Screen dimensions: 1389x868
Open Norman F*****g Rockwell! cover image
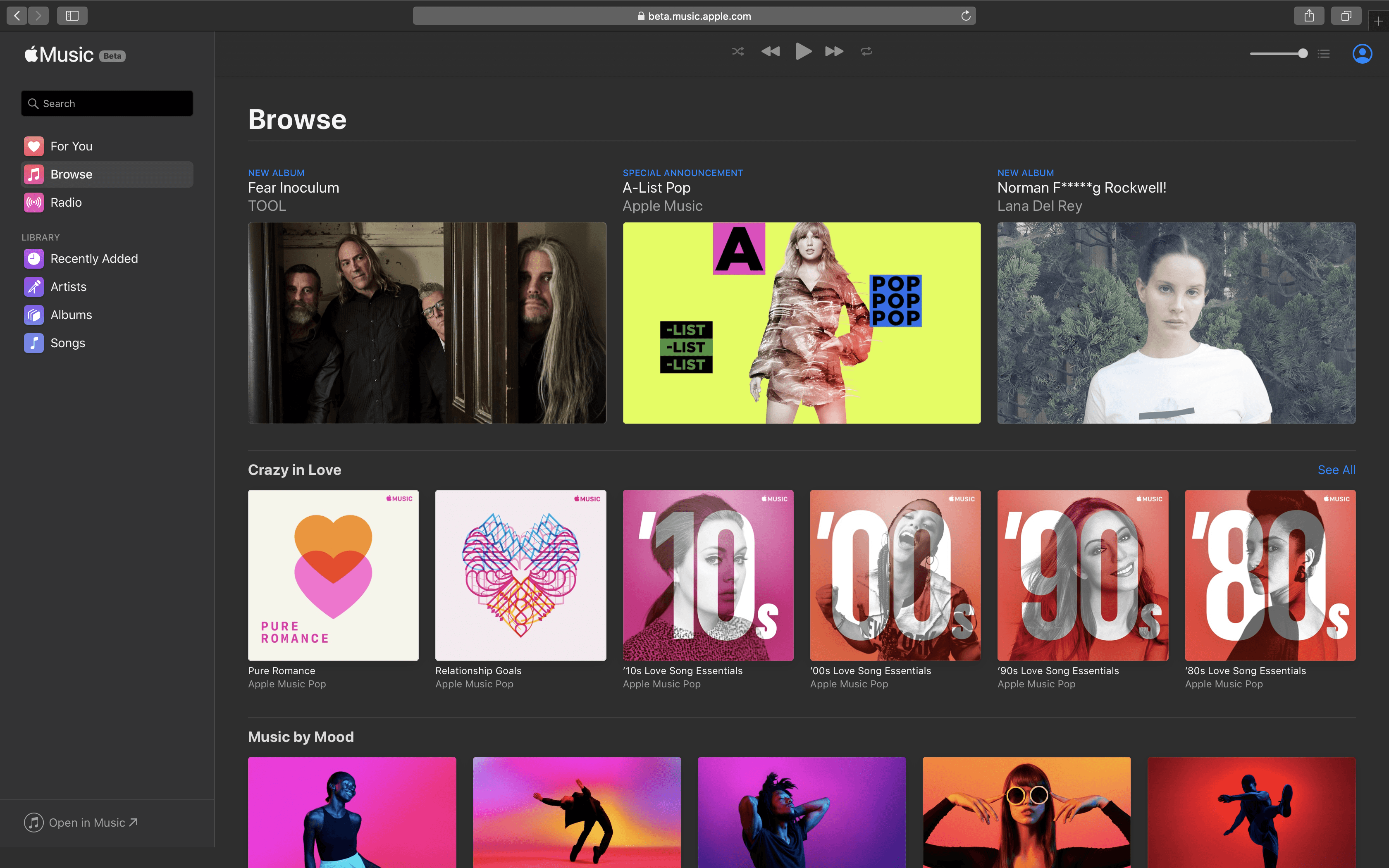(1177, 323)
